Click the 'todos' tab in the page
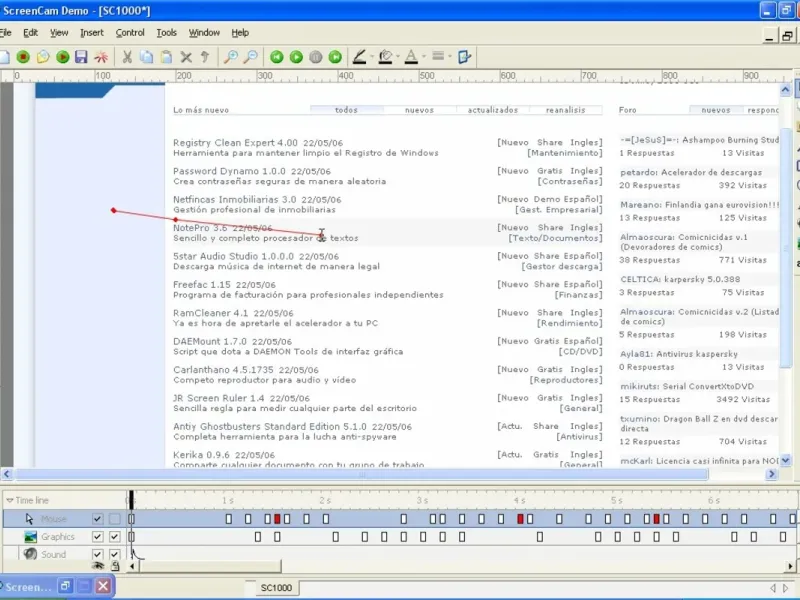 [346, 110]
